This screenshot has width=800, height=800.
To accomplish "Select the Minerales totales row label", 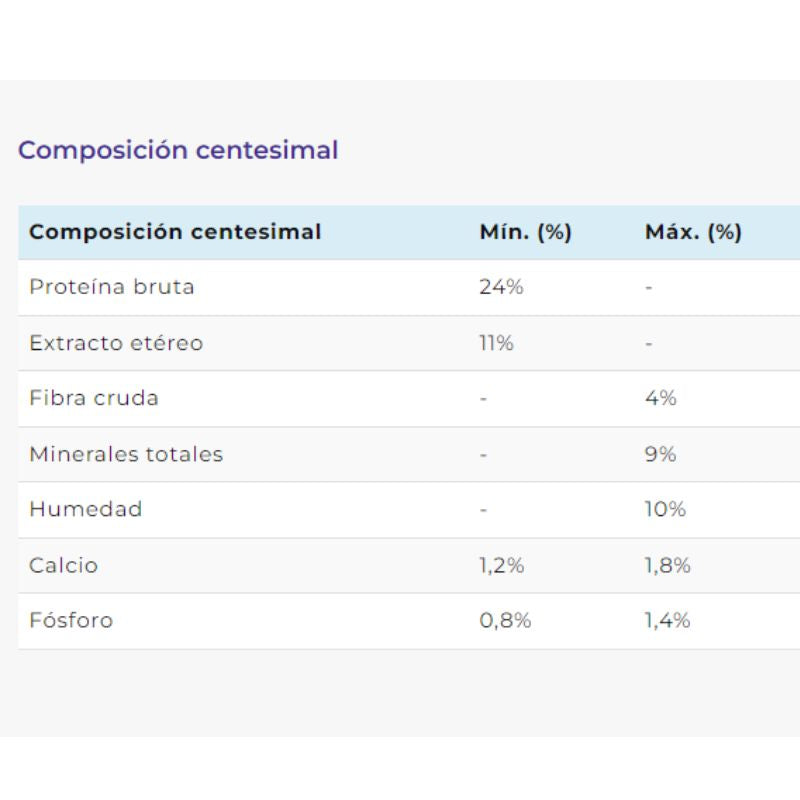I will point(126,454).
